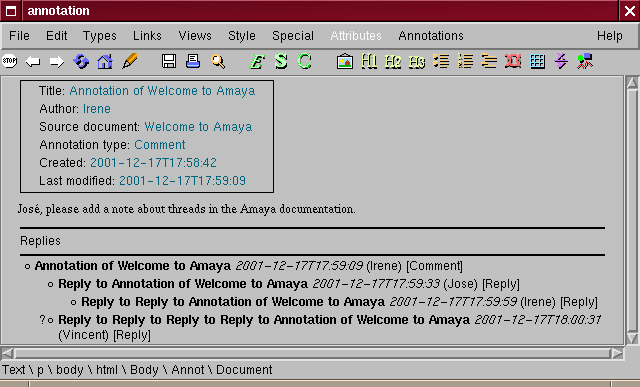Print the document with the printer icon
Viewport: 640px width, 387px height.
[193, 61]
